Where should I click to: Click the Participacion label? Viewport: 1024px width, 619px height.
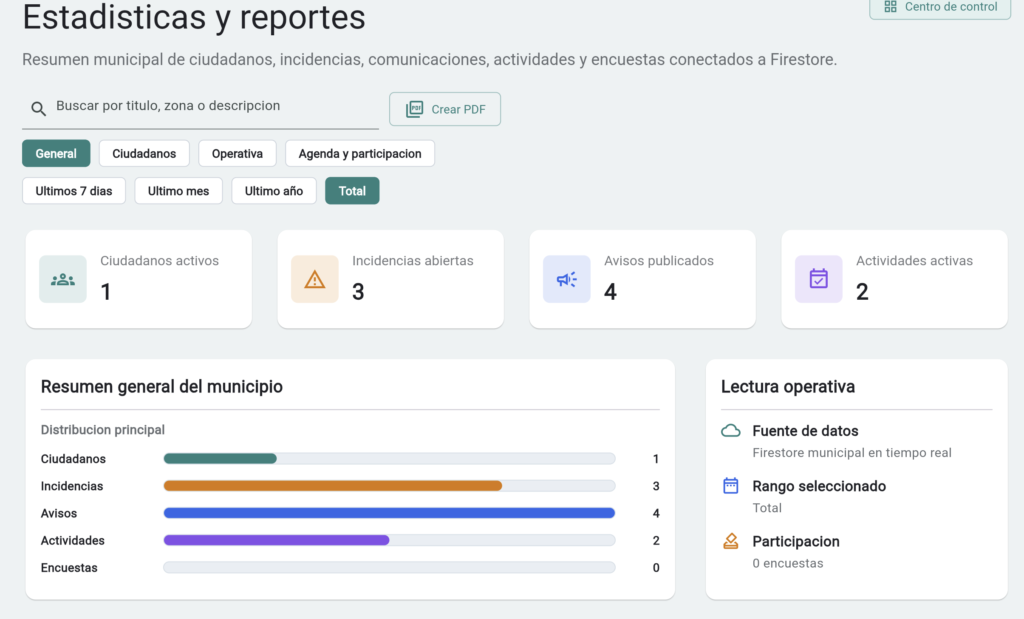(796, 541)
